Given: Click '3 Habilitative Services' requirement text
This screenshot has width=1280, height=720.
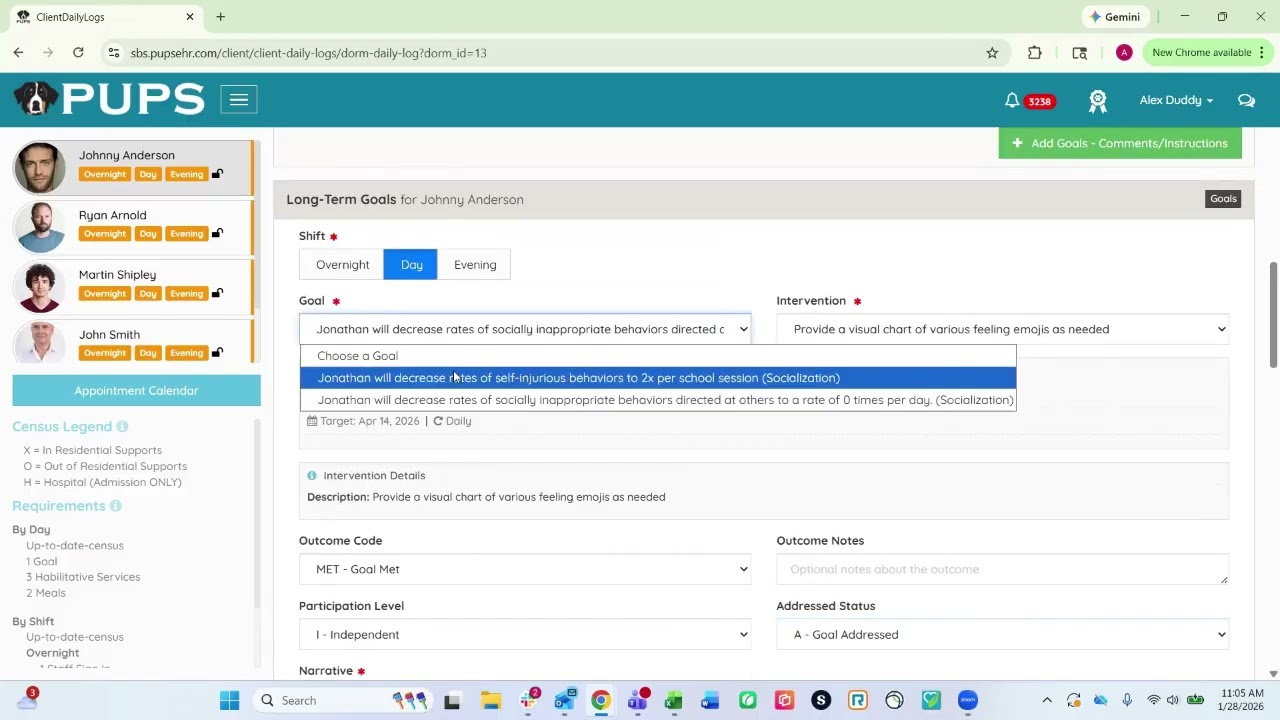Looking at the screenshot, I should click(x=83, y=577).
